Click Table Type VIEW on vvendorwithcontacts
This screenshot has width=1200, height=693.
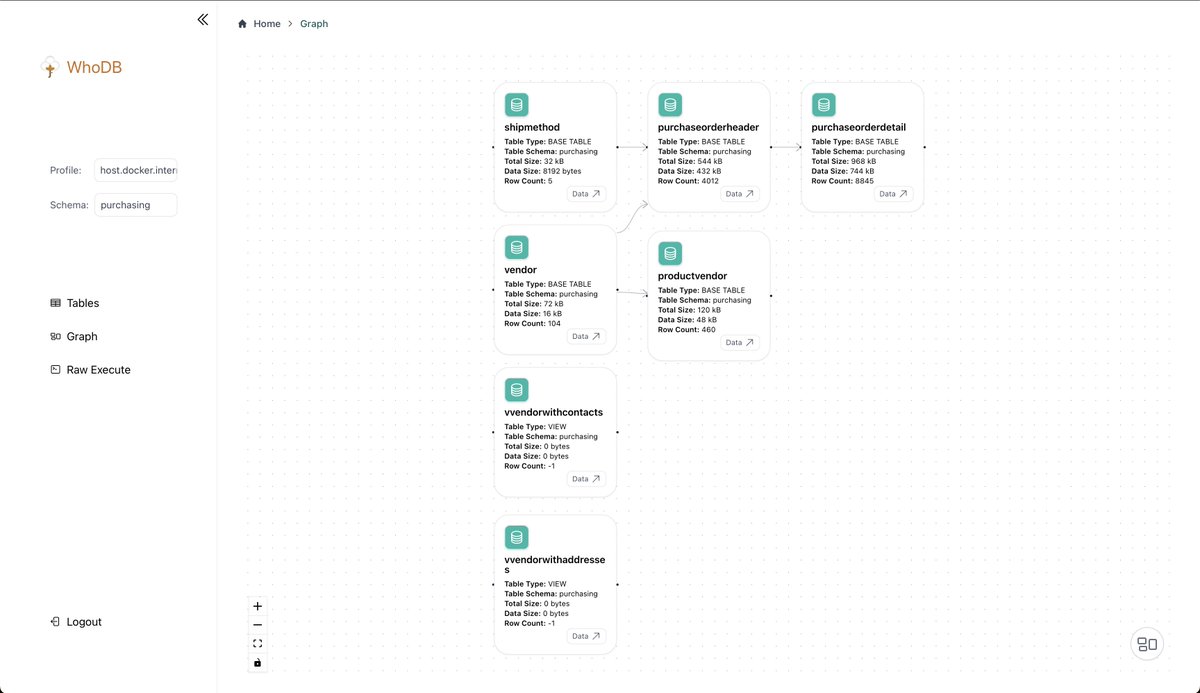536,427
